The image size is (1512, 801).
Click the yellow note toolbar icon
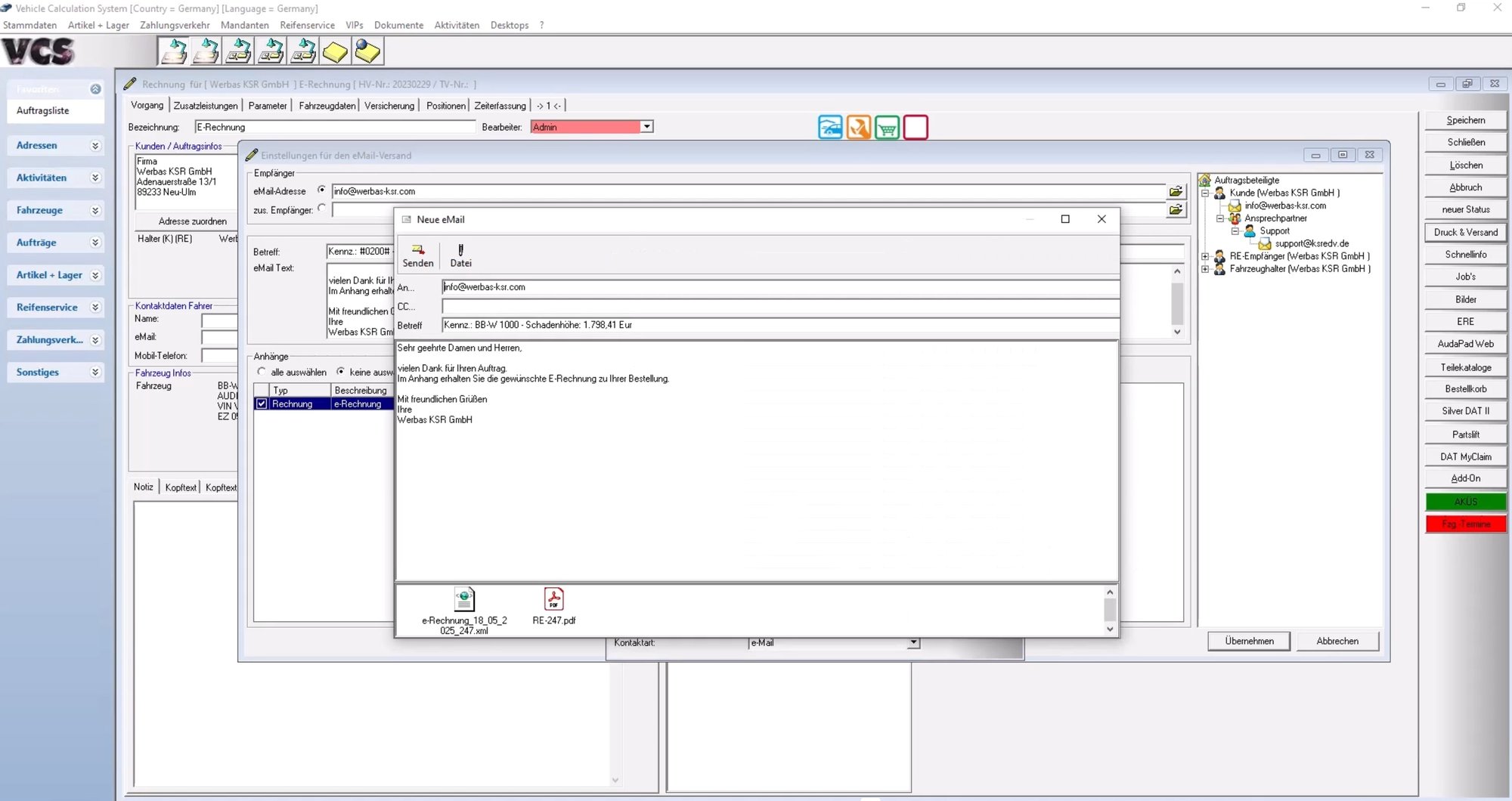(336, 51)
